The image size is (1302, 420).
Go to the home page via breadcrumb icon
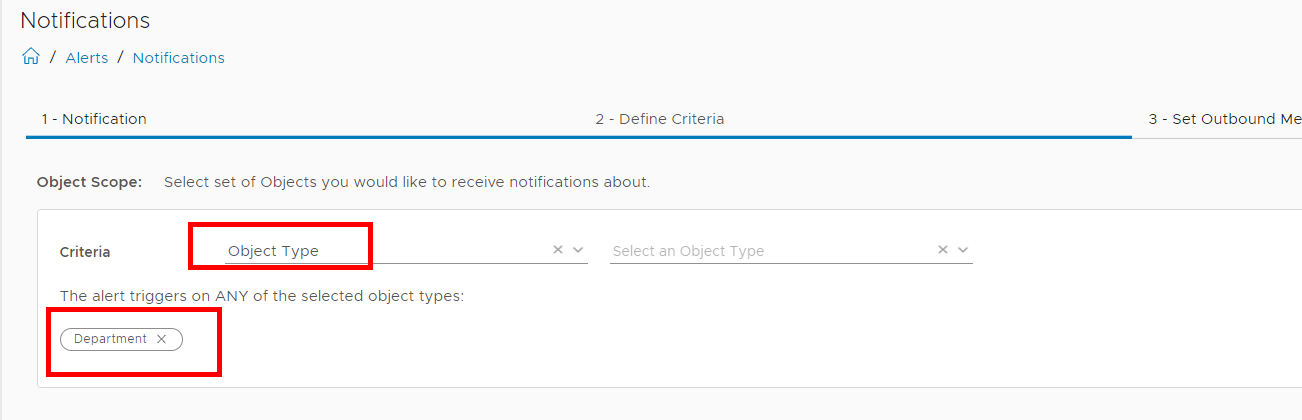pyautogui.click(x=31, y=57)
